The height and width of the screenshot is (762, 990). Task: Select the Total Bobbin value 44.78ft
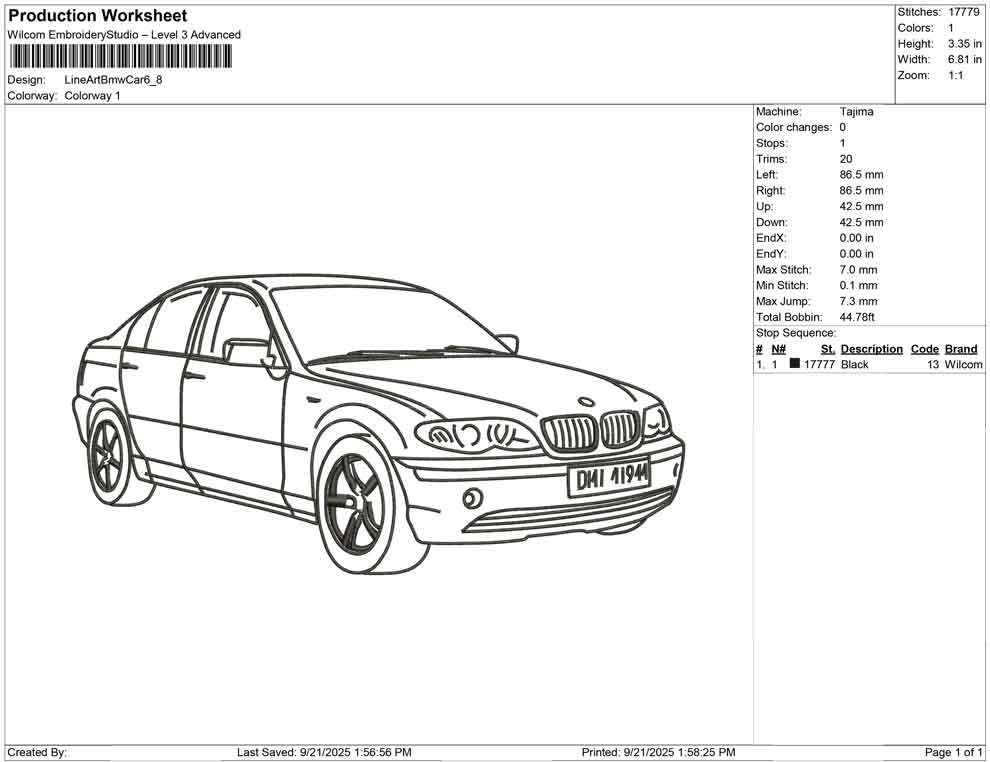coord(857,317)
